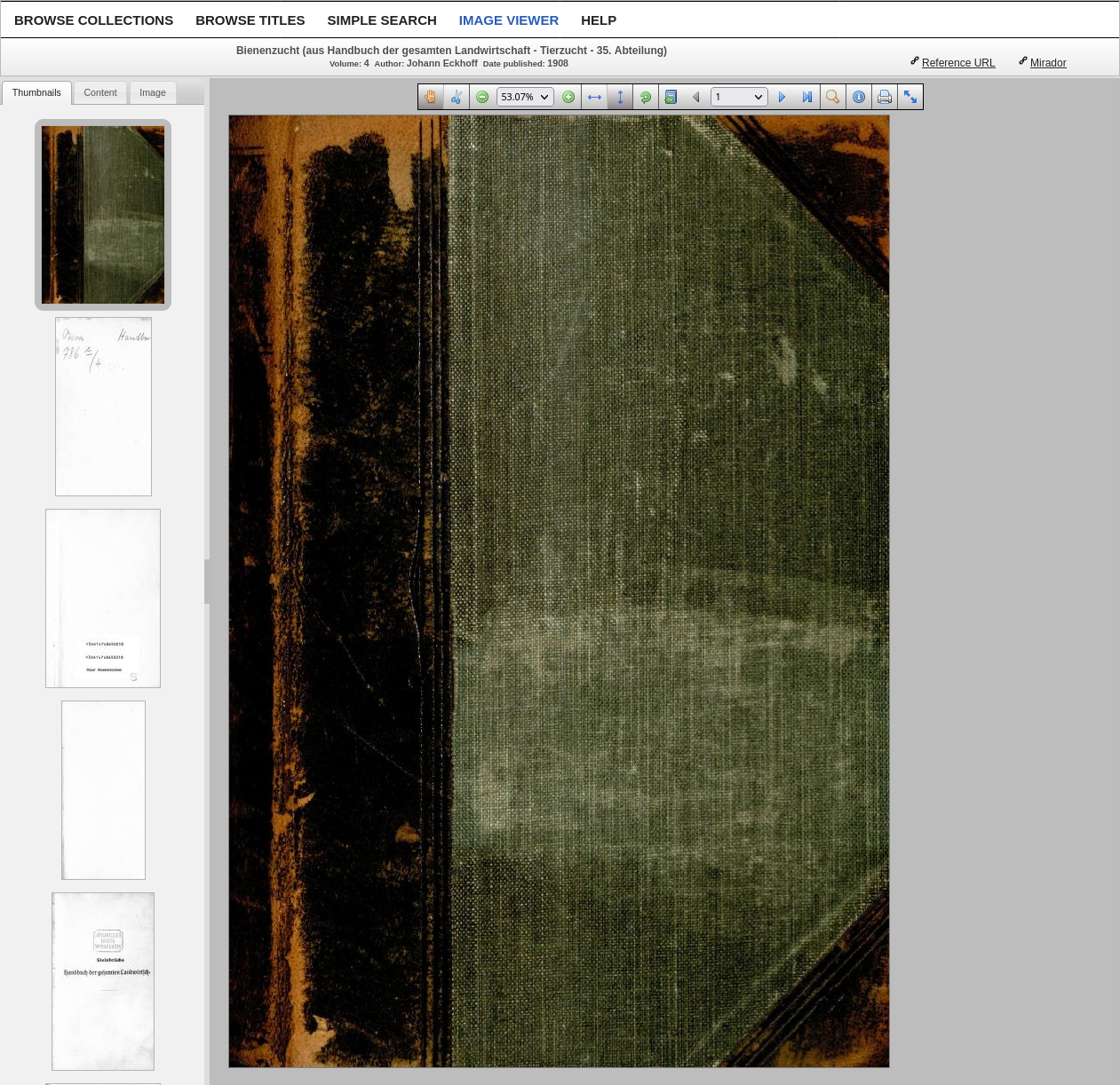Open the zoom percentage dropdown 53.07%
The width and height of the screenshot is (1120, 1085).
525,97
